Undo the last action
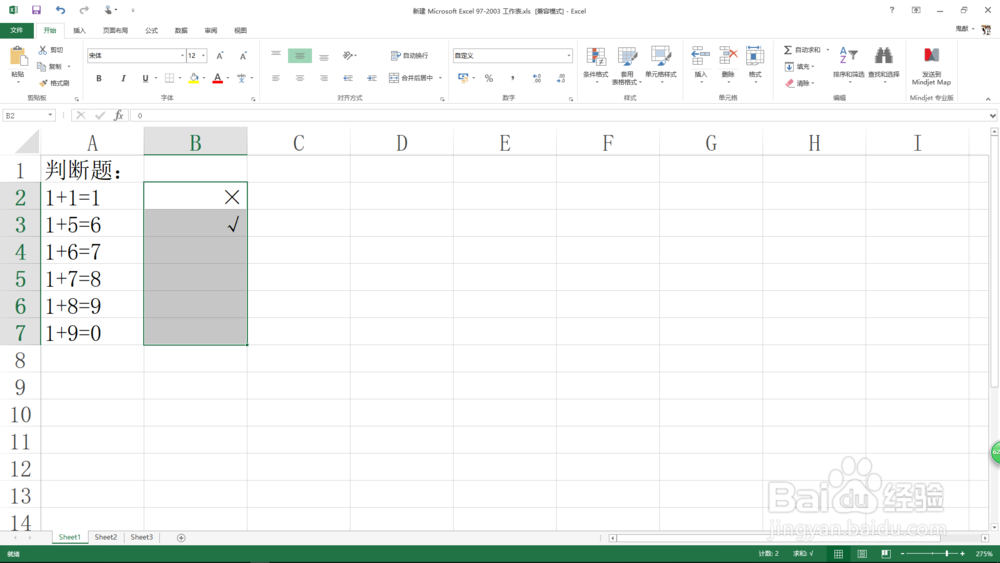 click(x=60, y=10)
